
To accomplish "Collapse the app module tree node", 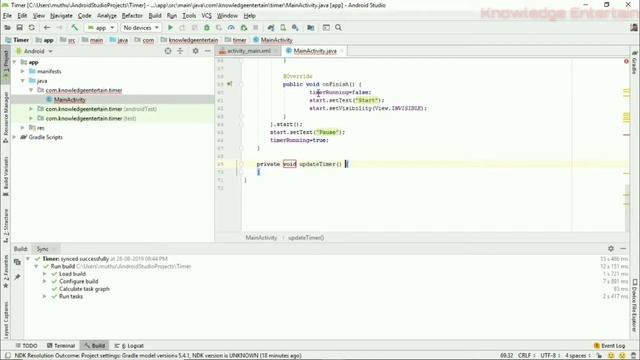I will tap(15, 62).
